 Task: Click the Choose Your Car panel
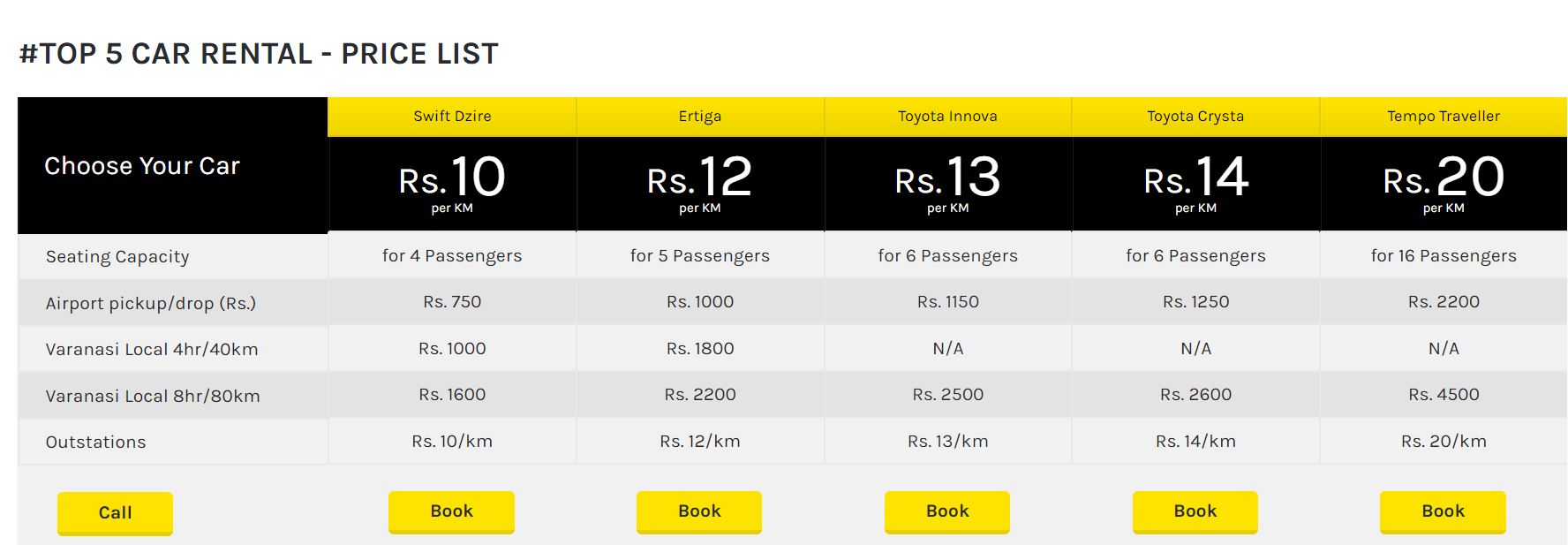click(x=143, y=166)
